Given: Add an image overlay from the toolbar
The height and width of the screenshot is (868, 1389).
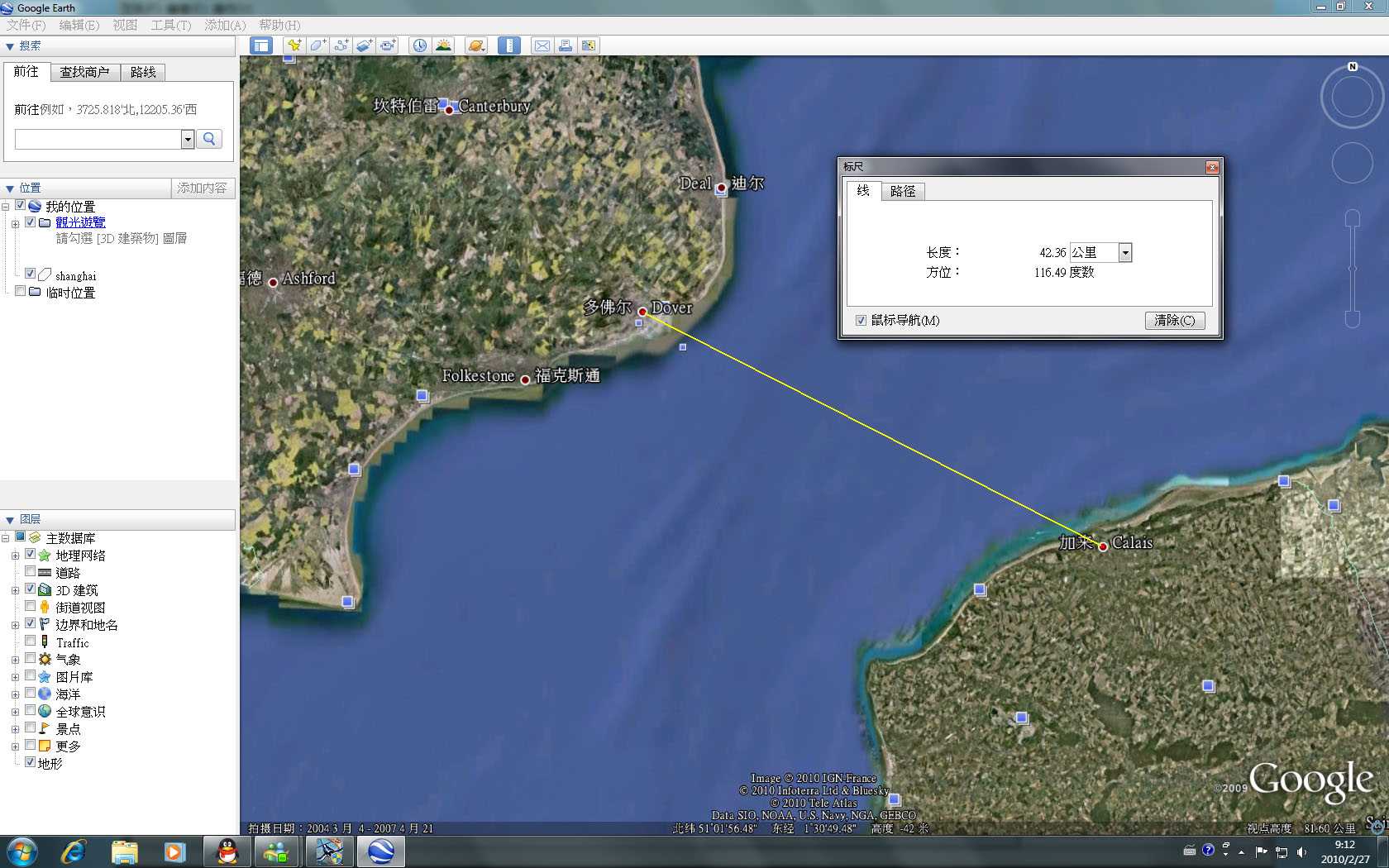Looking at the screenshot, I should [x=364, y=45].
